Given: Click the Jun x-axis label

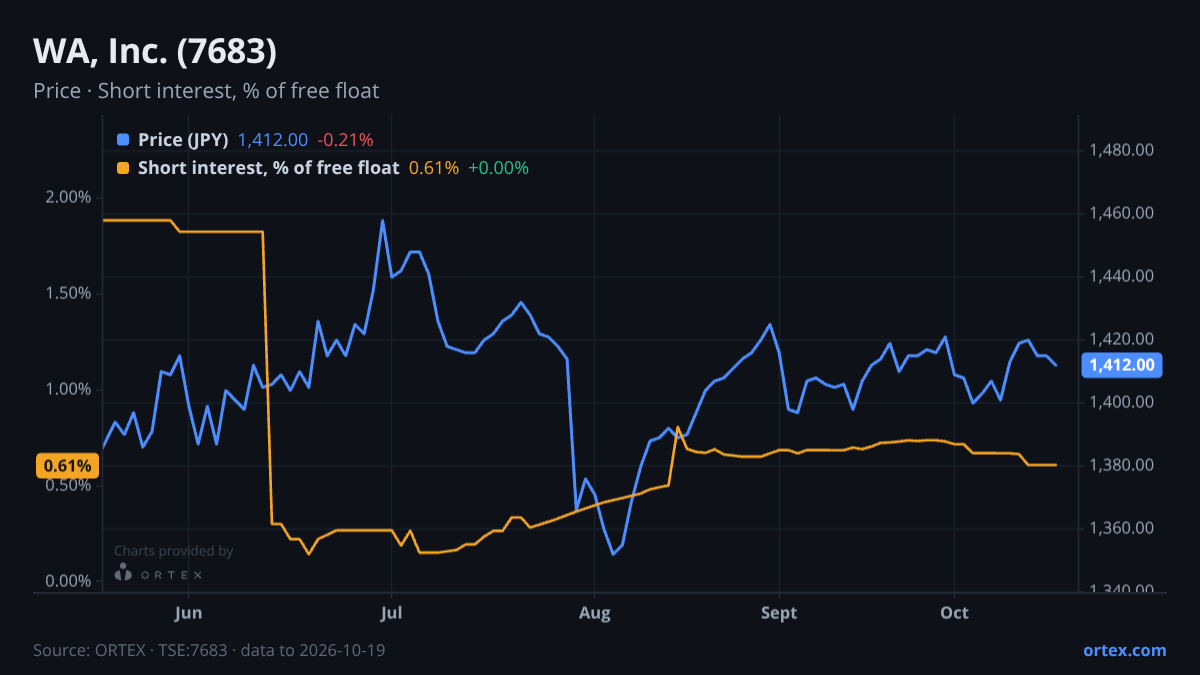Looking at the screenshot, I should pos(189,613).
